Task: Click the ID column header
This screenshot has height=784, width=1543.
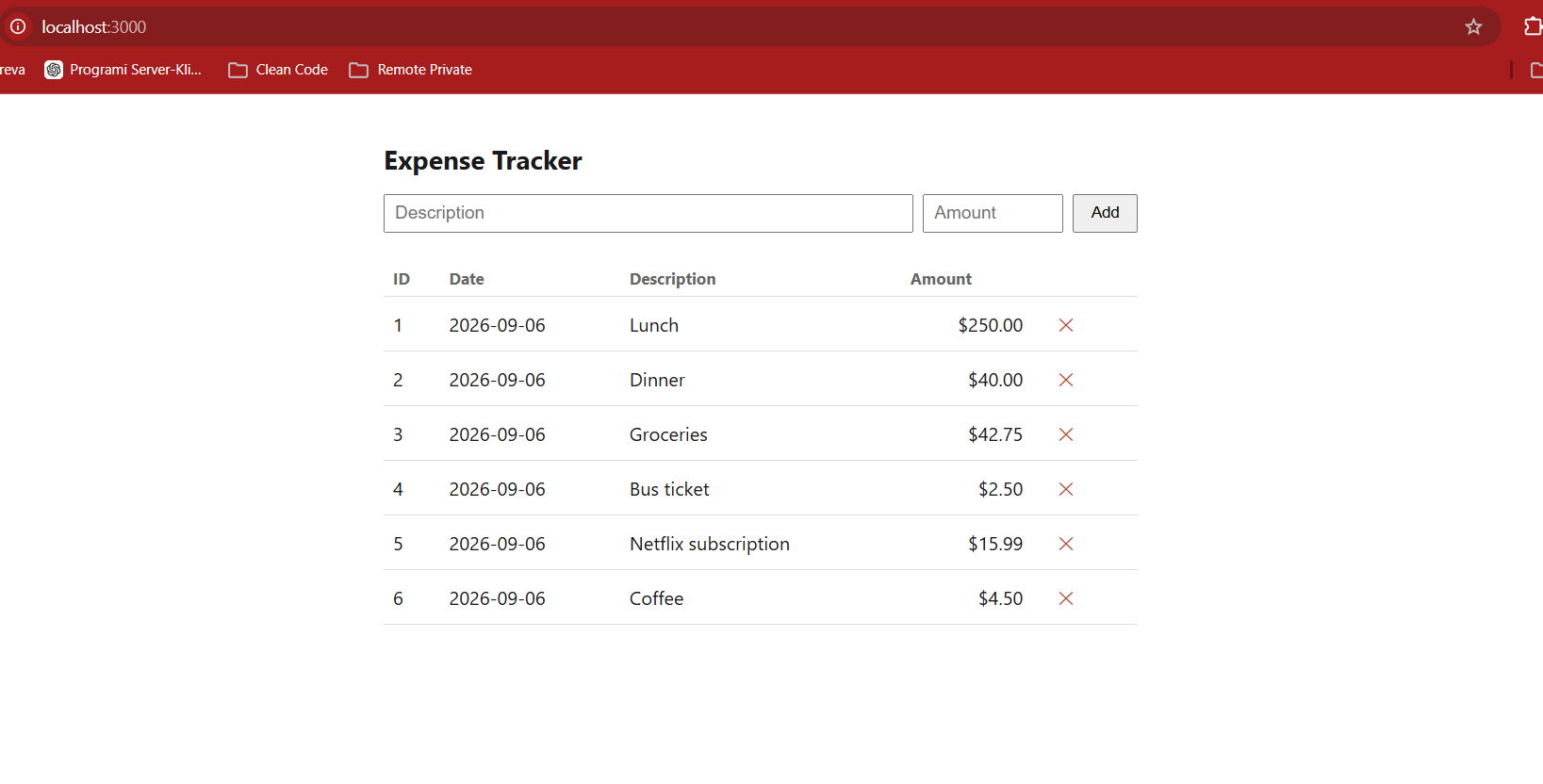Action: tap(402, 279)
